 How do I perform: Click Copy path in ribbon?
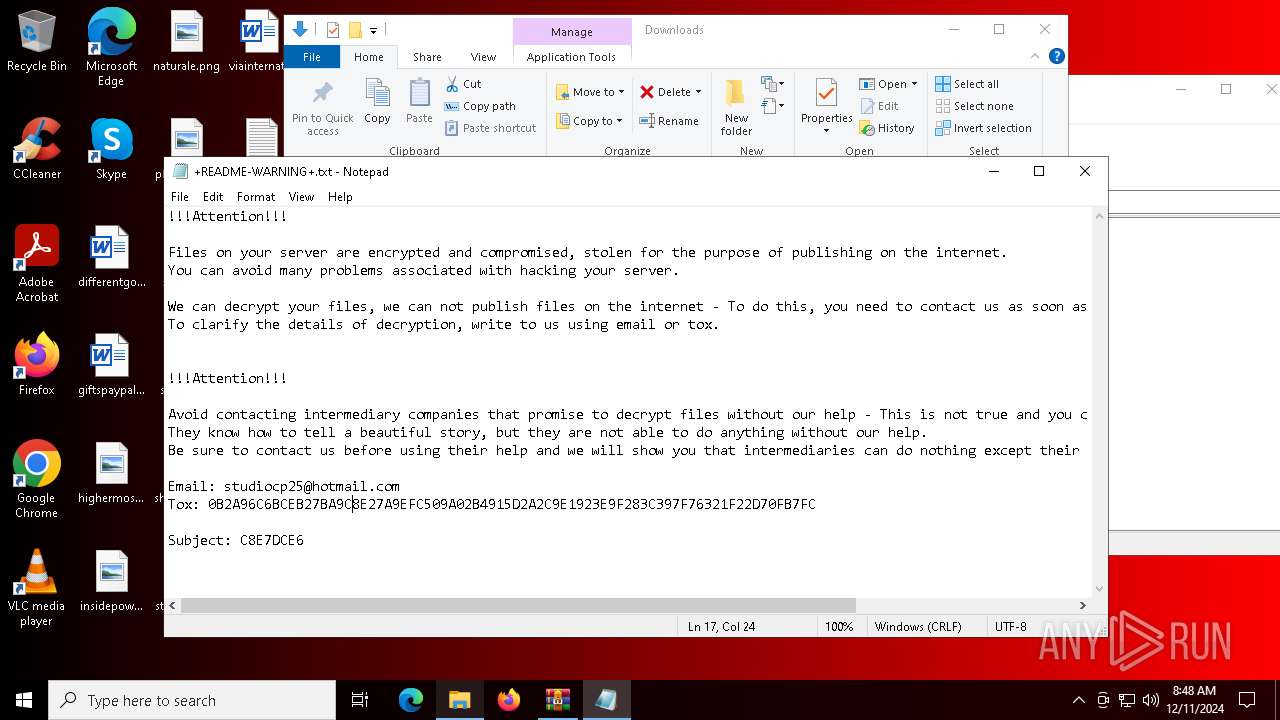481,106
